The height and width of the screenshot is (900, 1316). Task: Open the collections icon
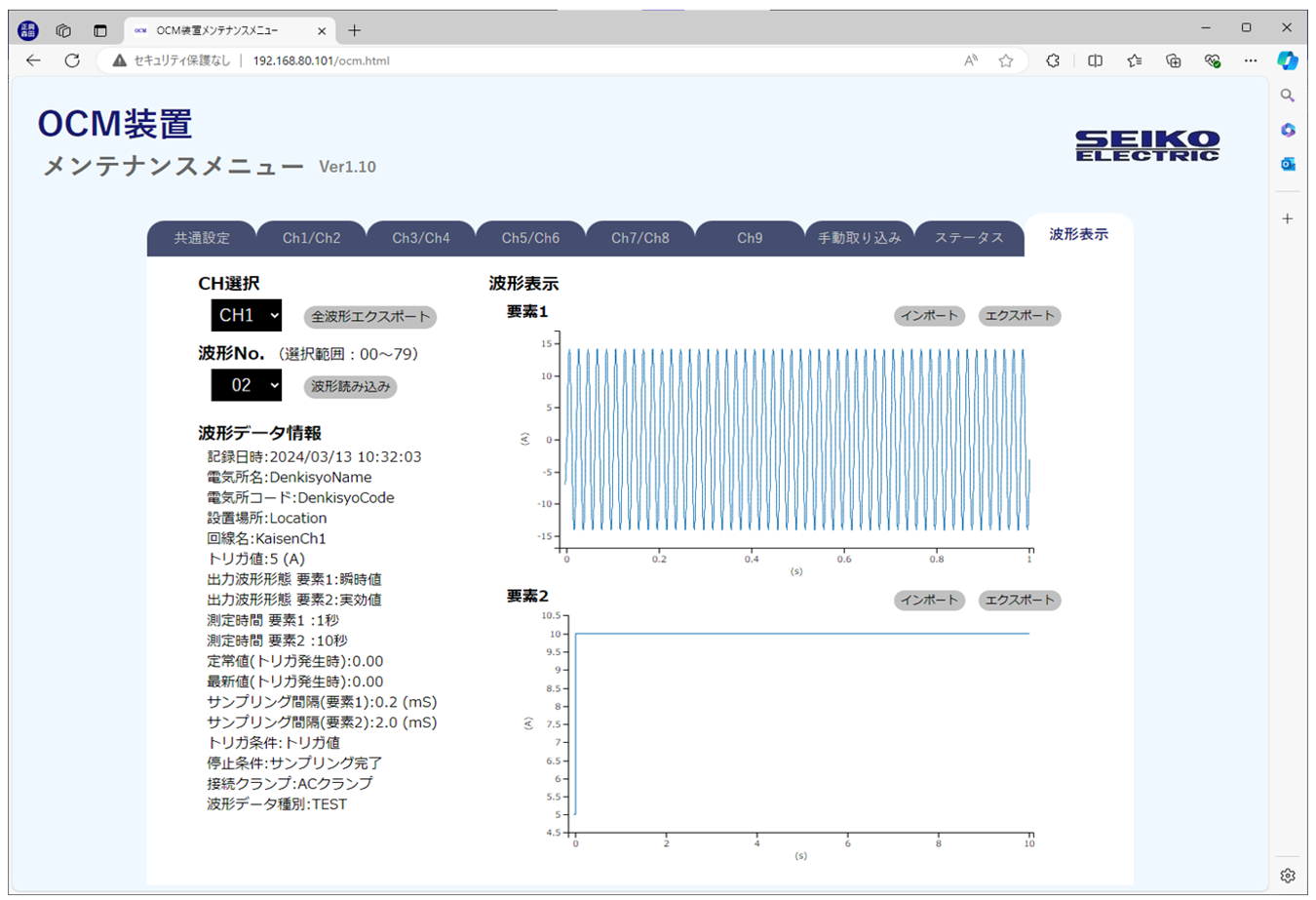1174,60
